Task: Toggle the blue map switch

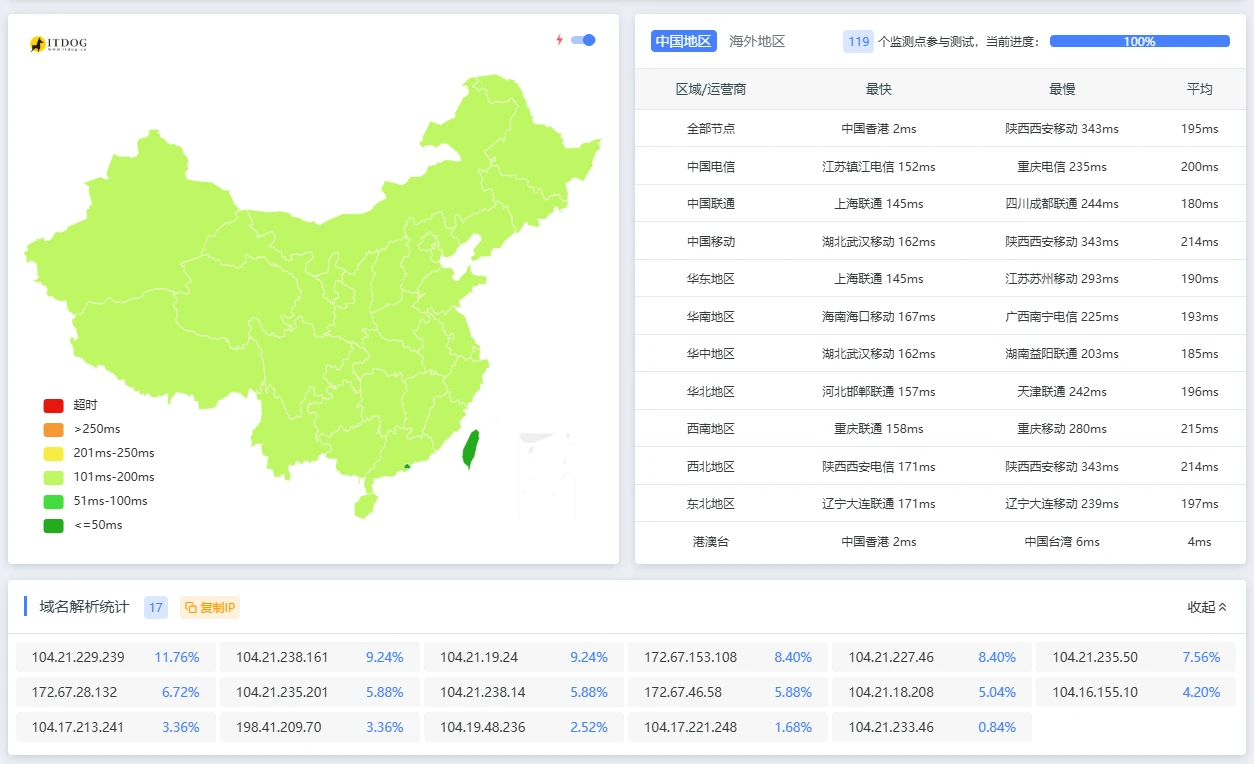Action: tap(583, 40)
